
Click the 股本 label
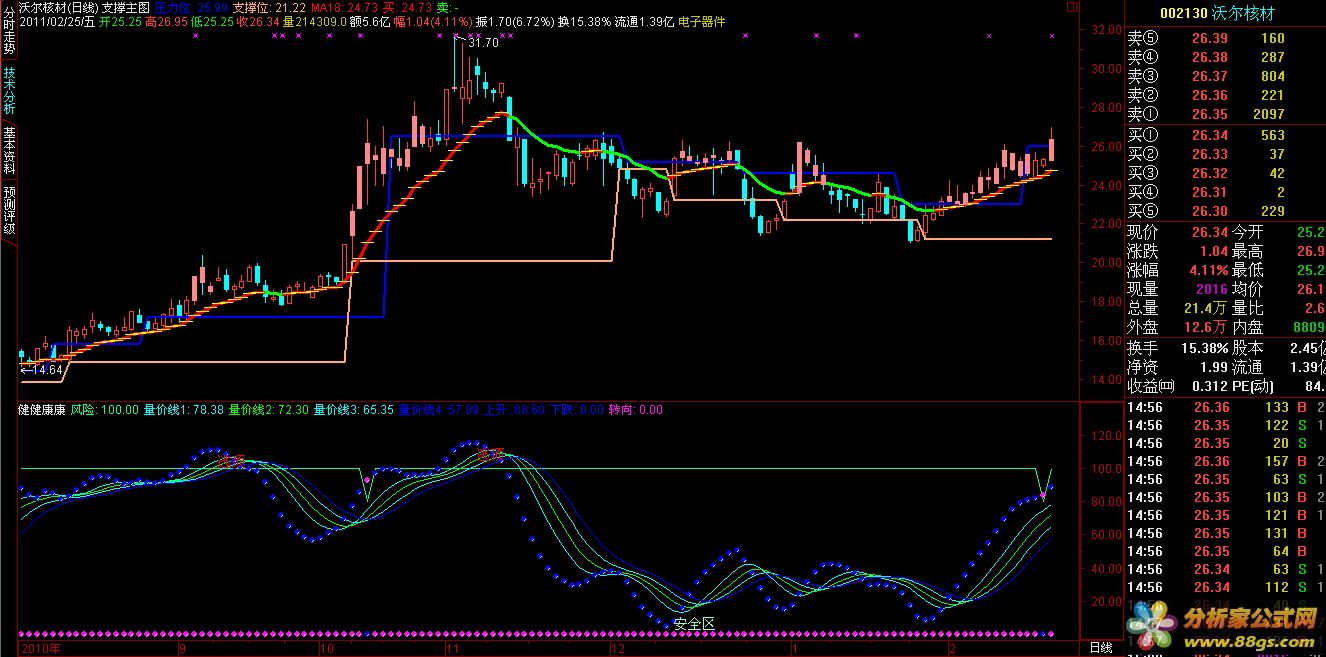click(1247, 348)
